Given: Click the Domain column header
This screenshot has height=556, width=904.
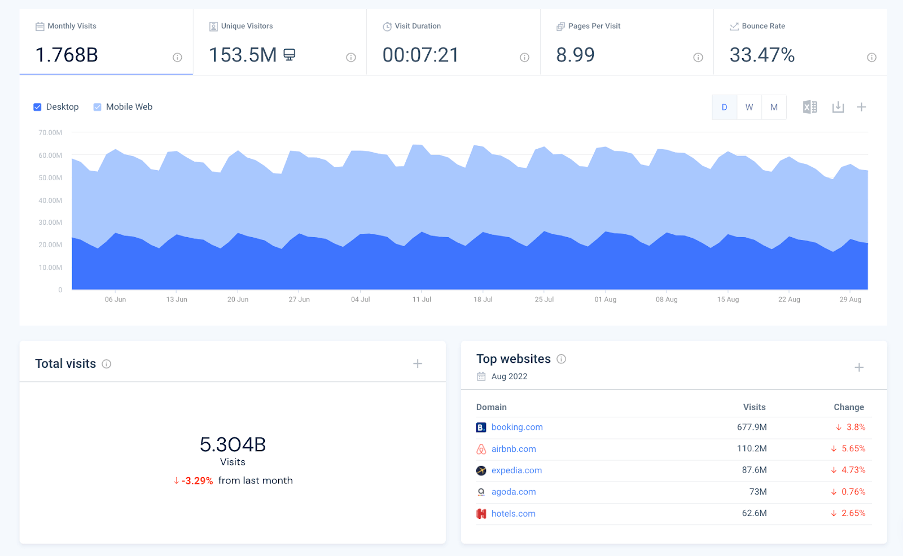Looking at the screenshot, I should point(491,407).
